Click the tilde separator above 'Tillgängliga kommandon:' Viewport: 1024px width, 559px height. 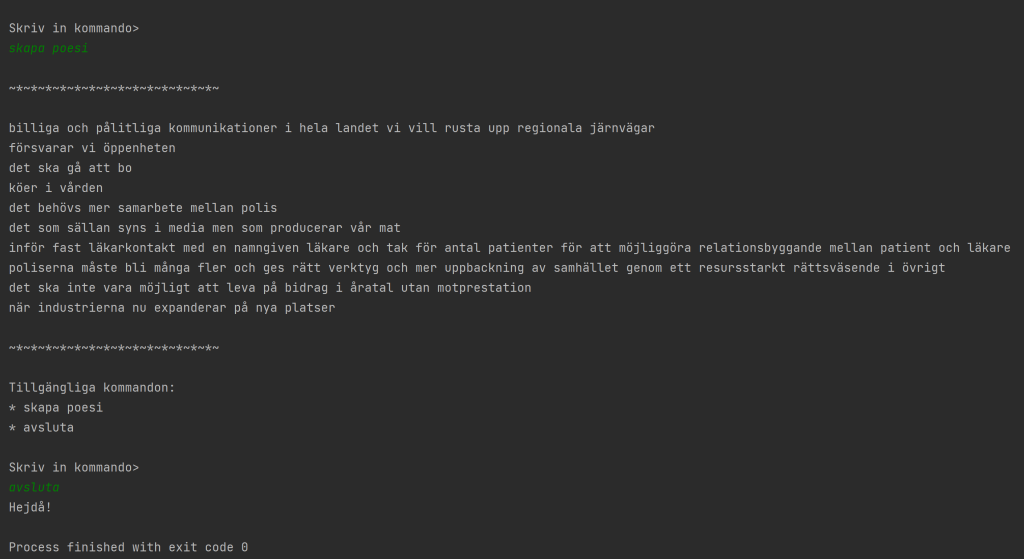113,348
